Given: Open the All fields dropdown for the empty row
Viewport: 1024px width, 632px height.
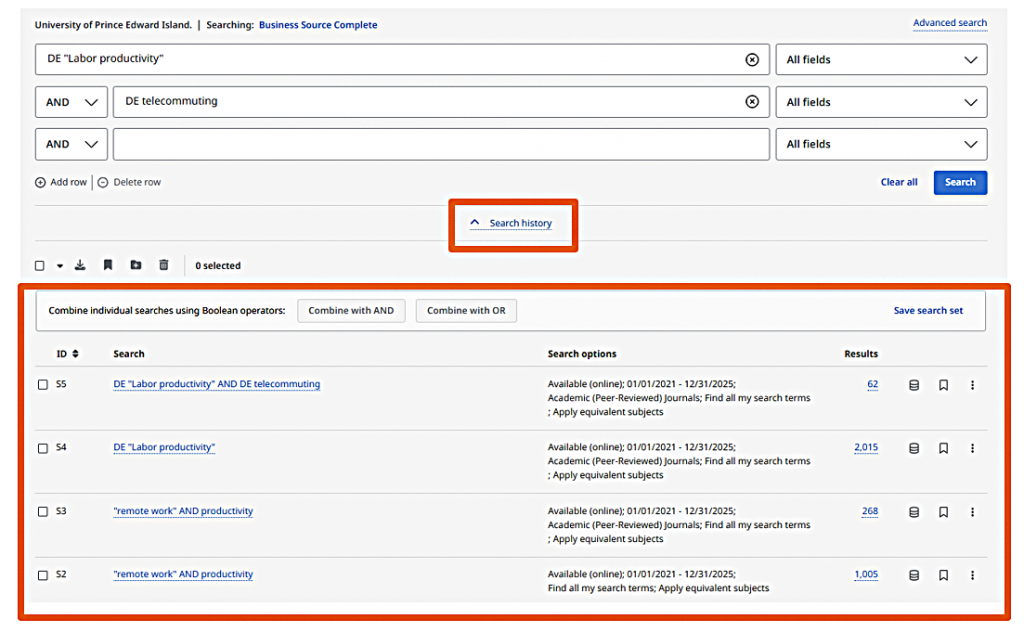Looking at the screenshot, I should [881, 144].
